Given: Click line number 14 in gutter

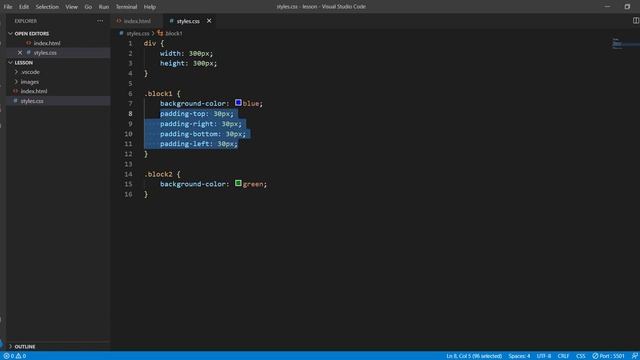Looking at the screenshot, I should (128, 174).
